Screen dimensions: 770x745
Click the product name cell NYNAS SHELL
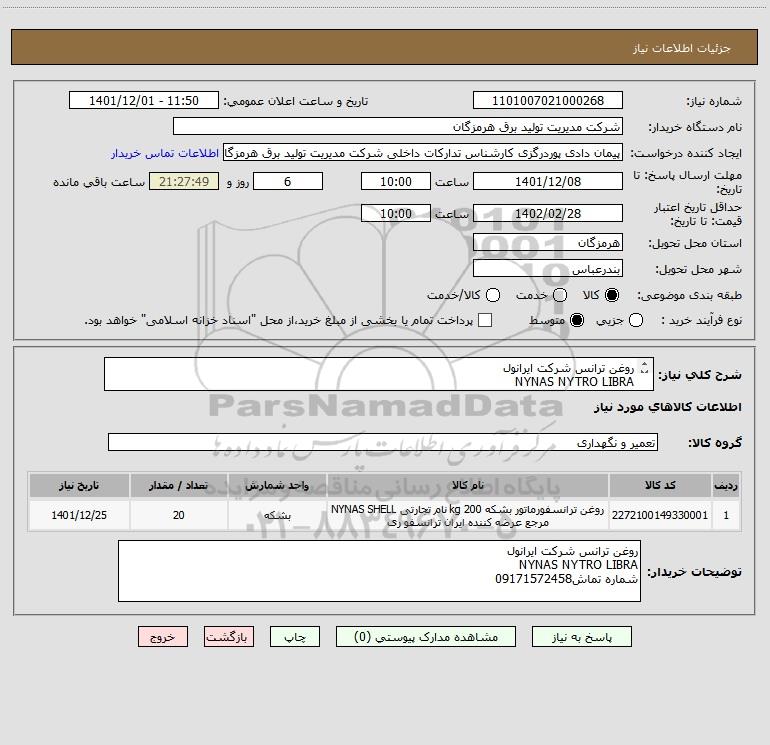468,515
